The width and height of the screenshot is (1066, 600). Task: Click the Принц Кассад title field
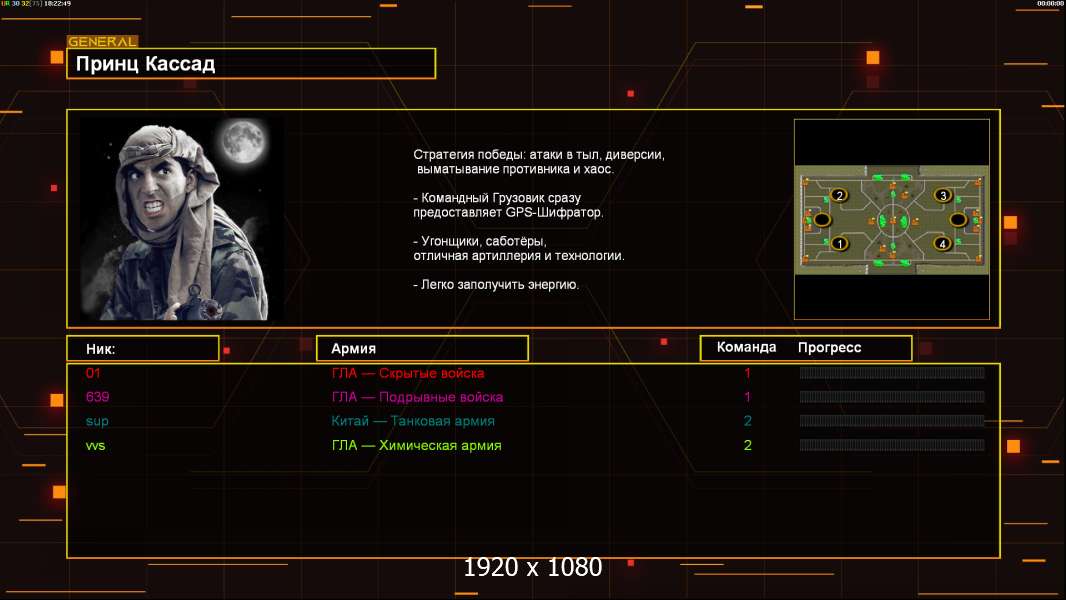251,63
